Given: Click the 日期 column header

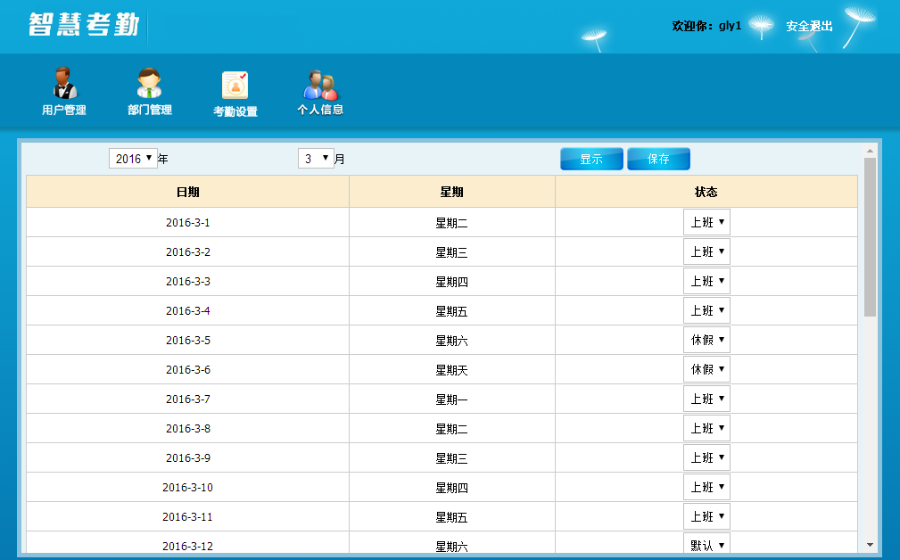Looking at the screenshot, I should pos(188,192).
